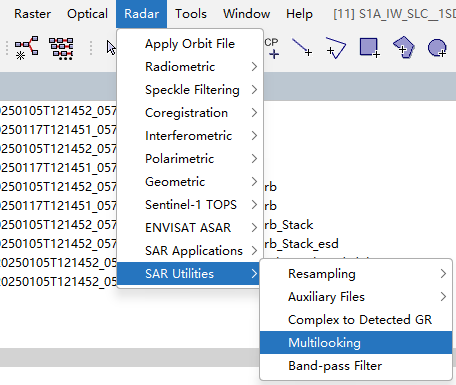Expand the Coregistration submenu
456x385 pixels.
click(x=190, y=113)
